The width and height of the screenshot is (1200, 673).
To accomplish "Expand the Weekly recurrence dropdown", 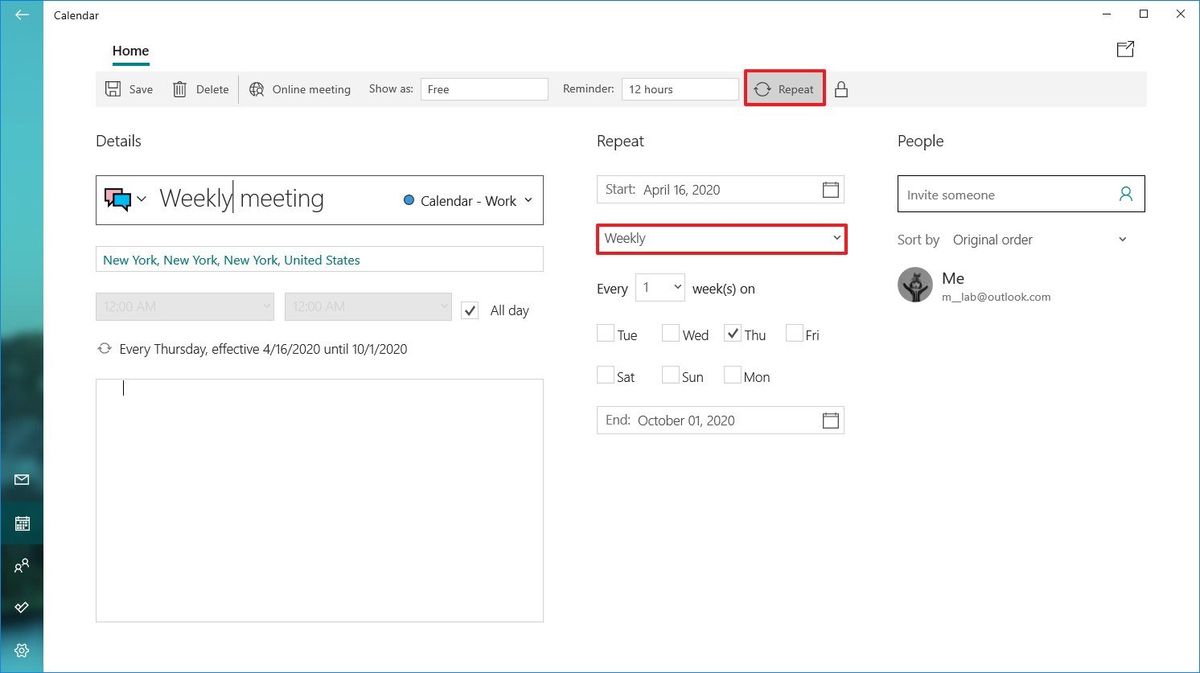I will point(721,239).
